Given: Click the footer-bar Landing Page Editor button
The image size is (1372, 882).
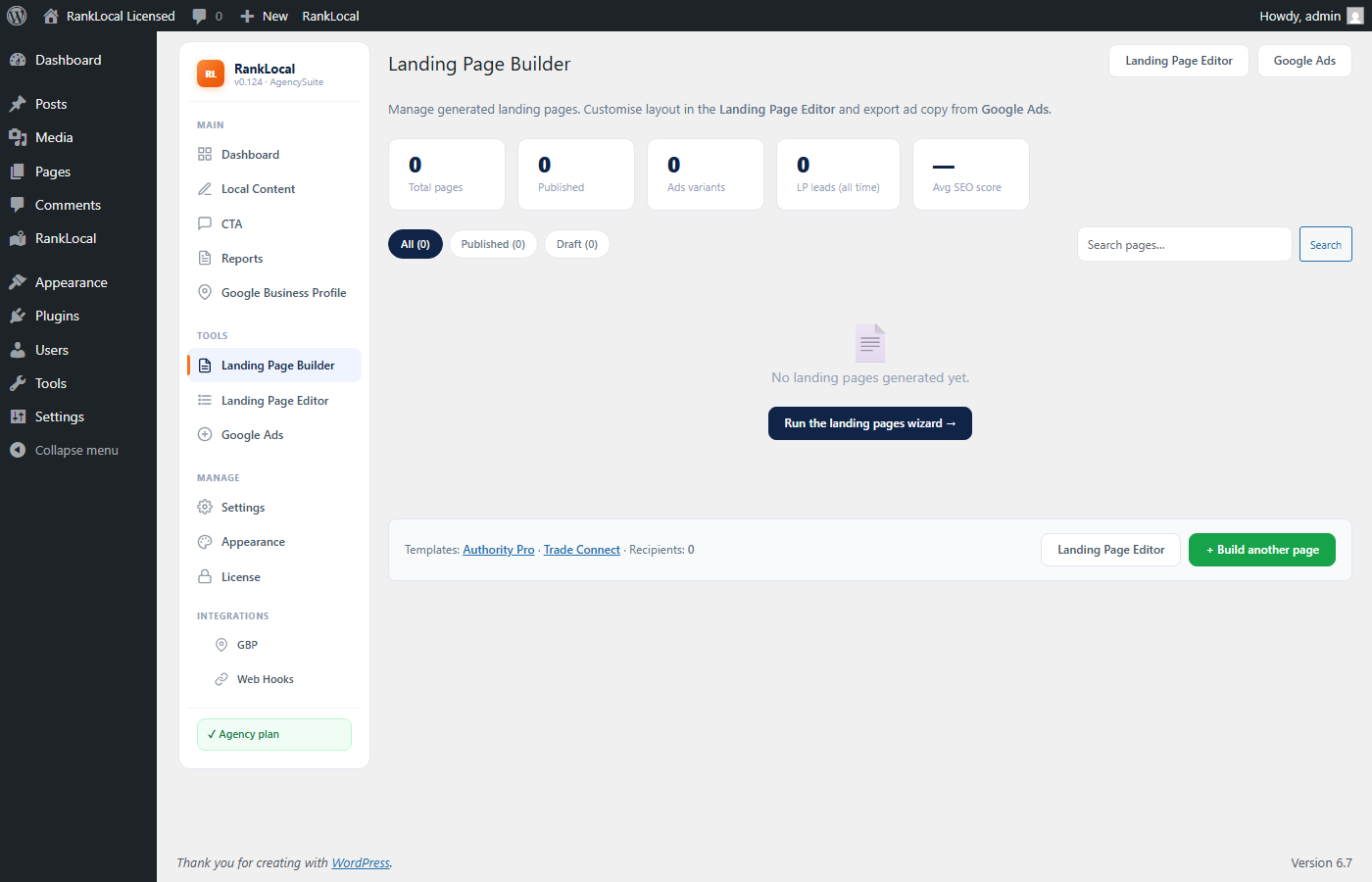Looking at the screenshot, I should tap(1110, 550).
